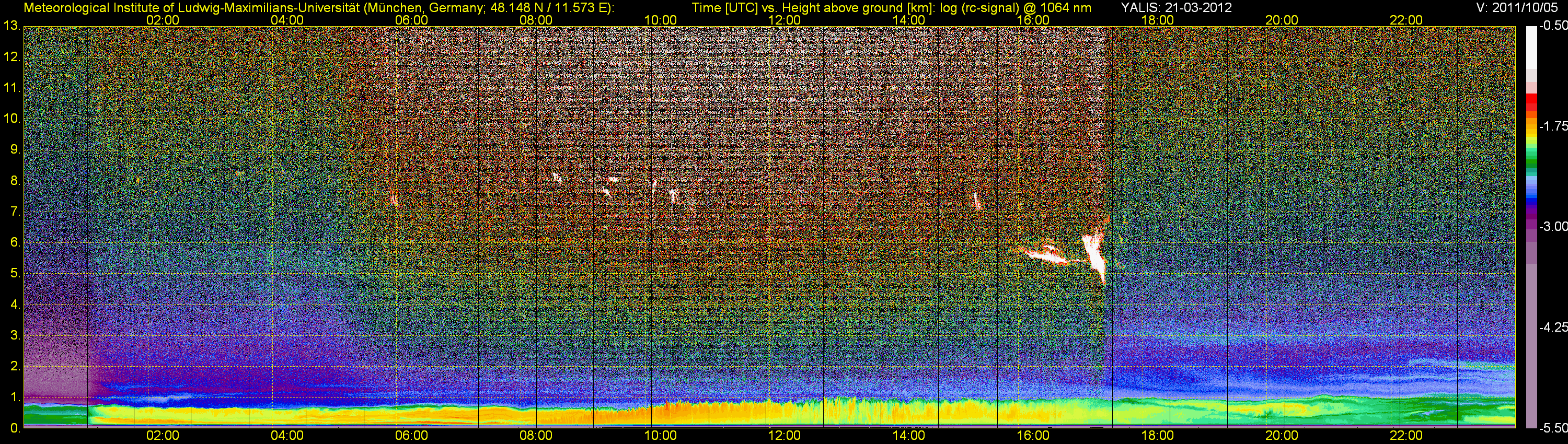Screen dimensions: 1568x444
Task: Click the color scale value "-1.75"
Action: coord(1553,126)
